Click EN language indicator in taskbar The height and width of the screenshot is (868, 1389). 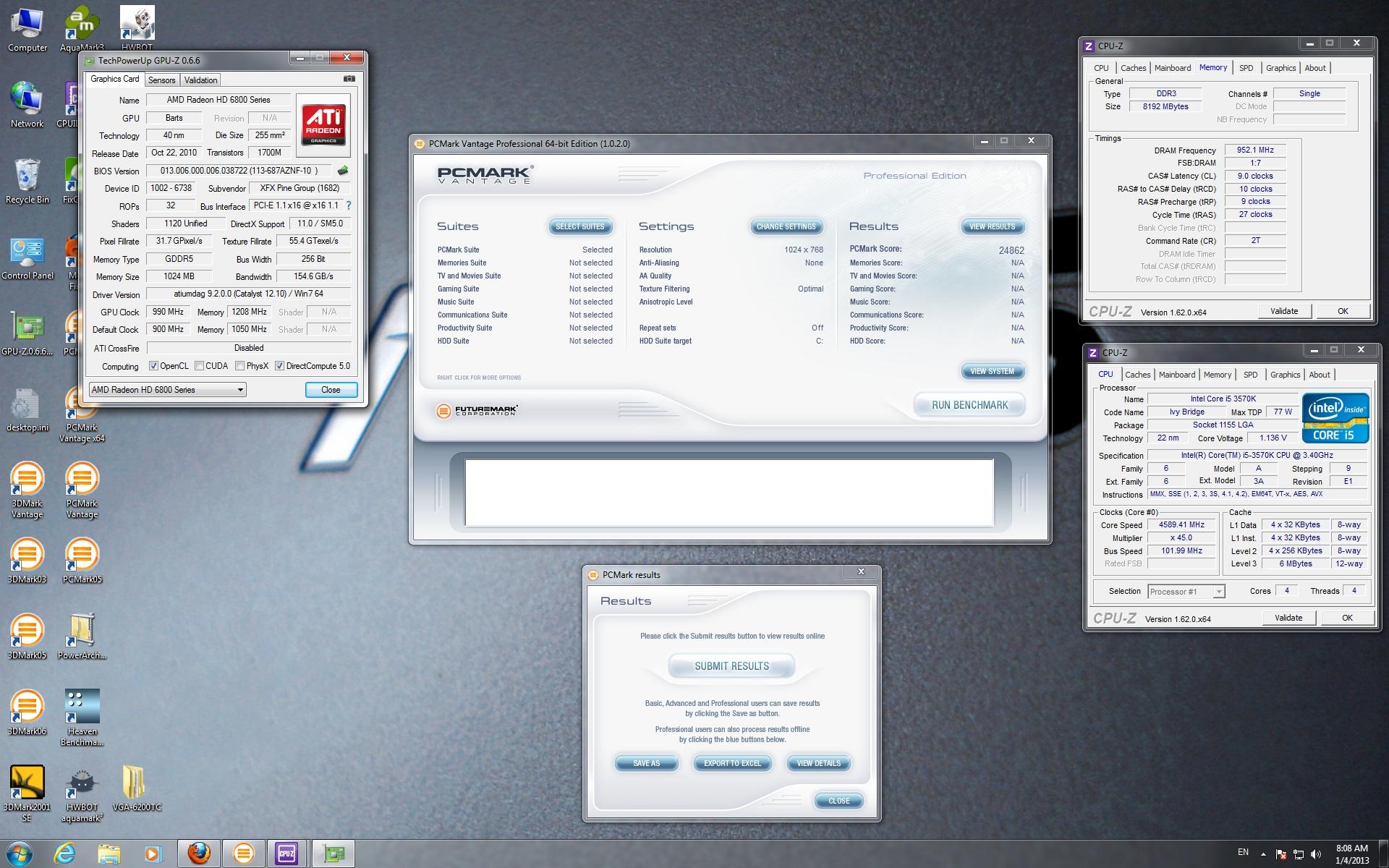1243,852
